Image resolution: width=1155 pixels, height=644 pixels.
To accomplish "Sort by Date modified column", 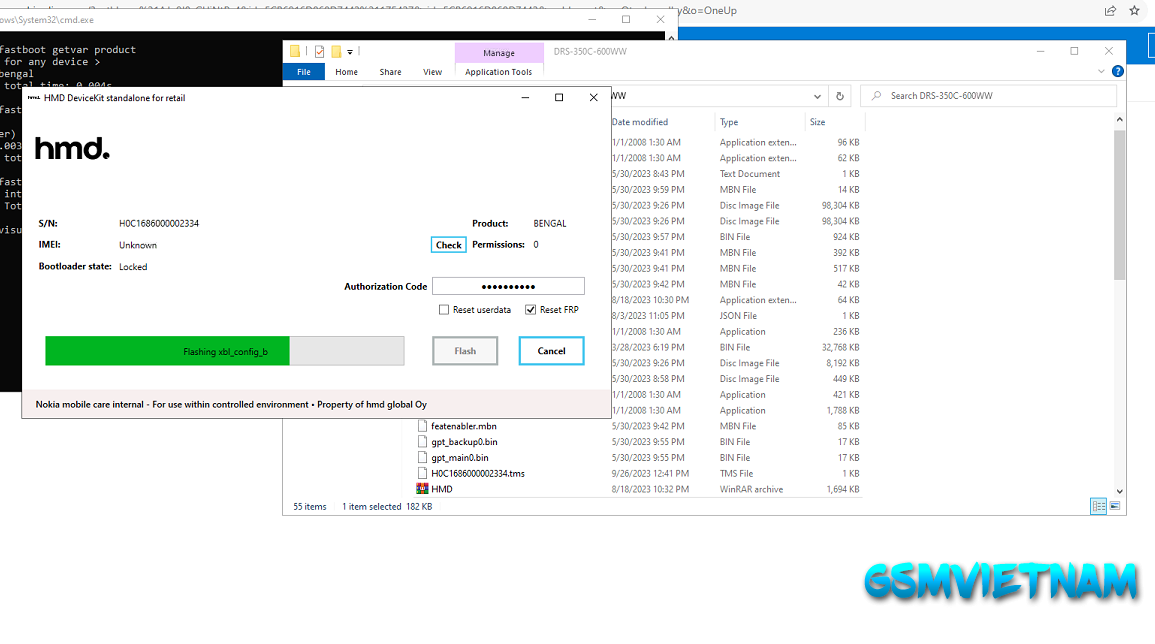I will click(x=640, y=122).
